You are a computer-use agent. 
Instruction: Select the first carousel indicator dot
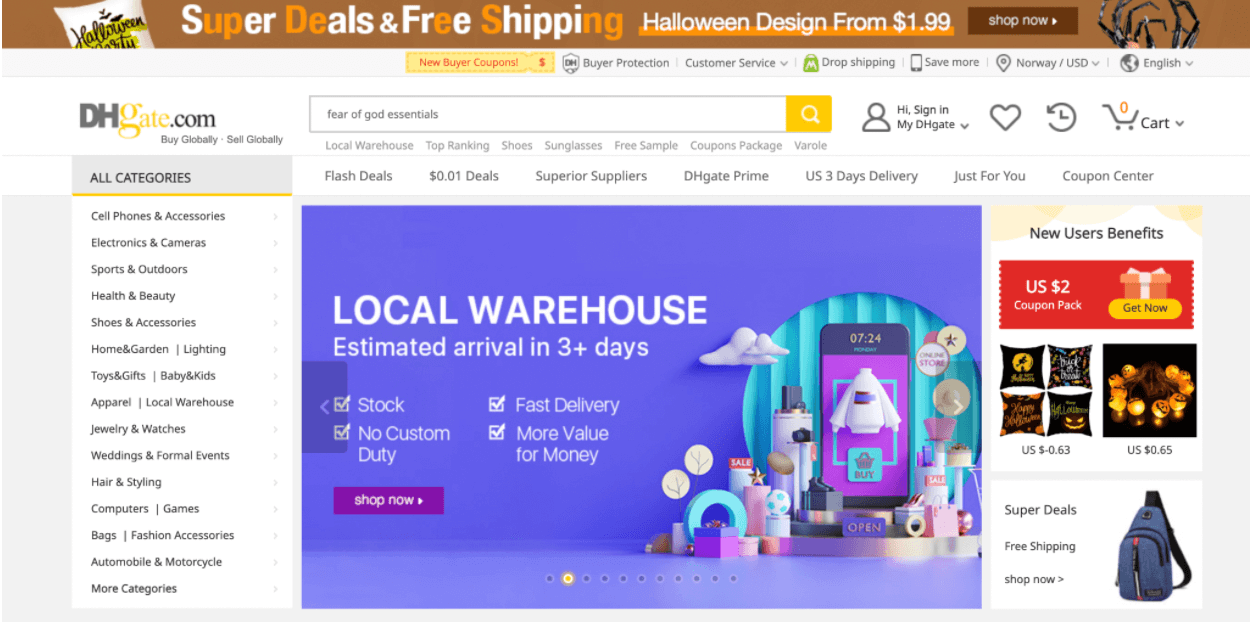[x=549, y=578]
